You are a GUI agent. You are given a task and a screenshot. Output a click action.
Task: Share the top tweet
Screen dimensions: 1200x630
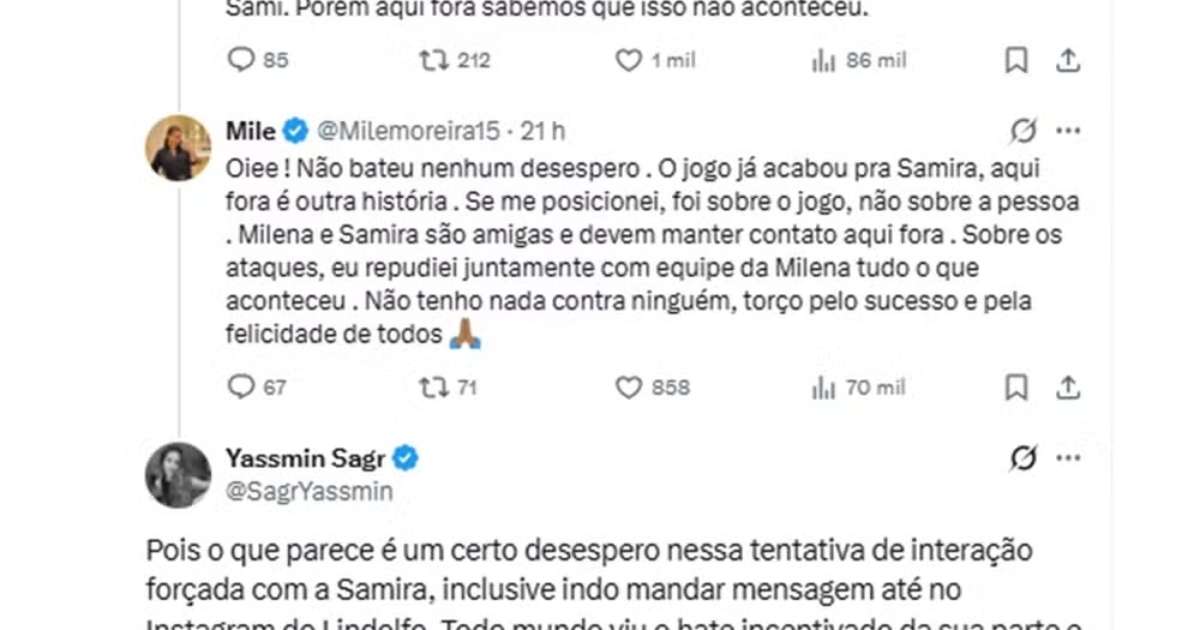pos(1068,61)
